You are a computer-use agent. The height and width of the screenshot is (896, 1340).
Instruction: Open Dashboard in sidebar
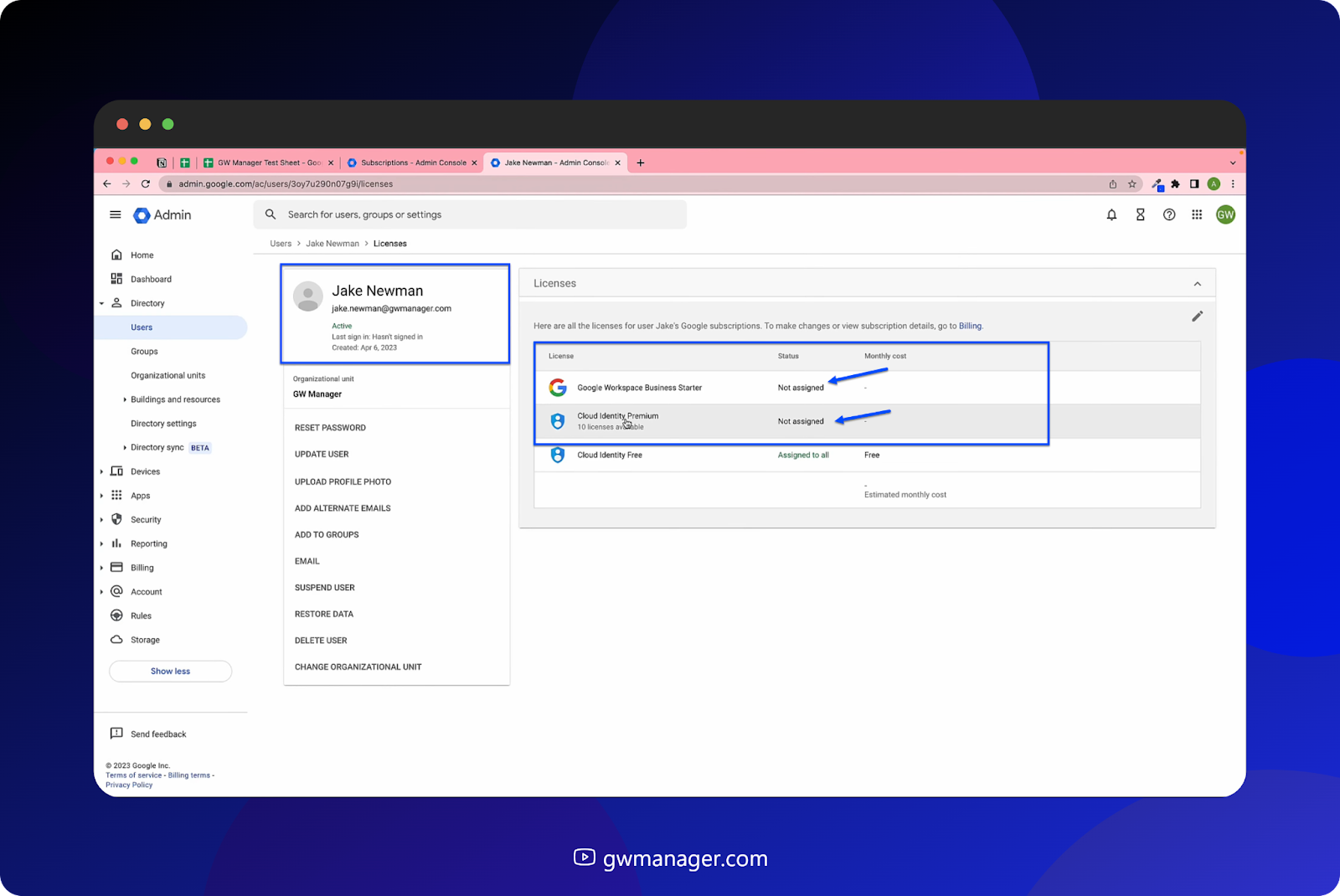point(151,280)
